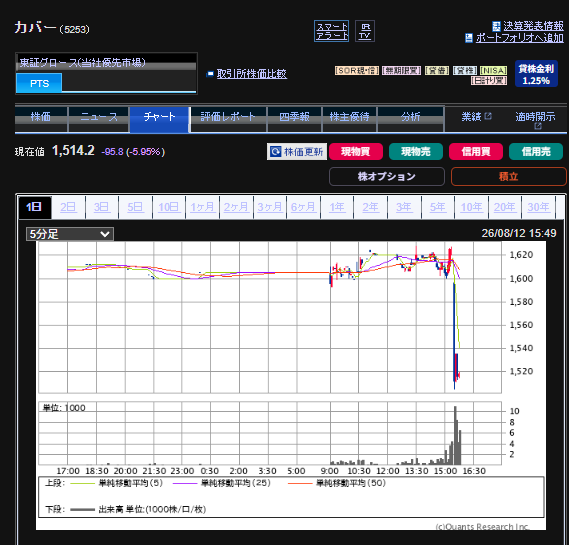Image resolution: width=569 pixels, height=545 pixels.
Task: Click the 無期限買 label badge
Action: pyautogui.click(x=401, y=70)
